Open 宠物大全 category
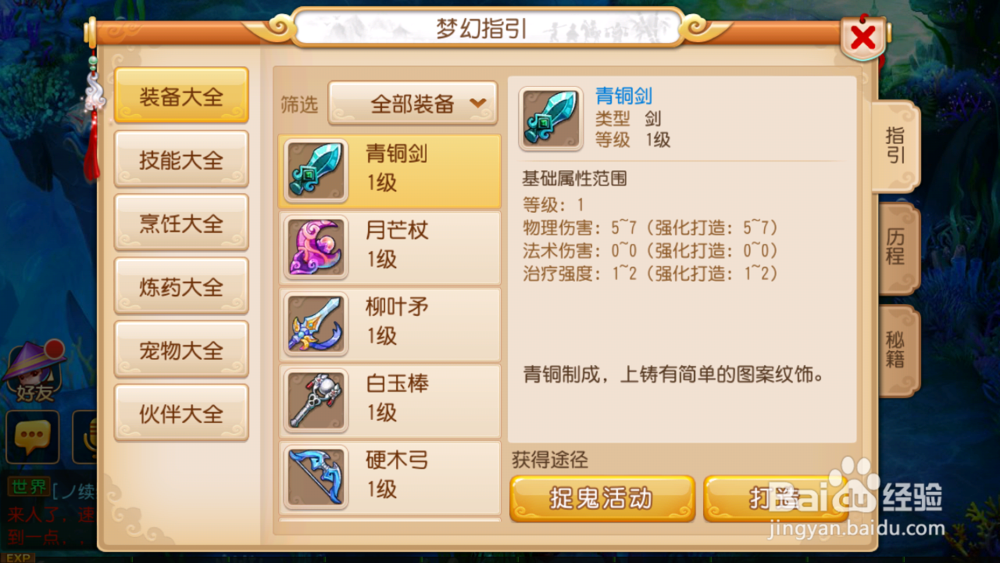 point(181,349)
